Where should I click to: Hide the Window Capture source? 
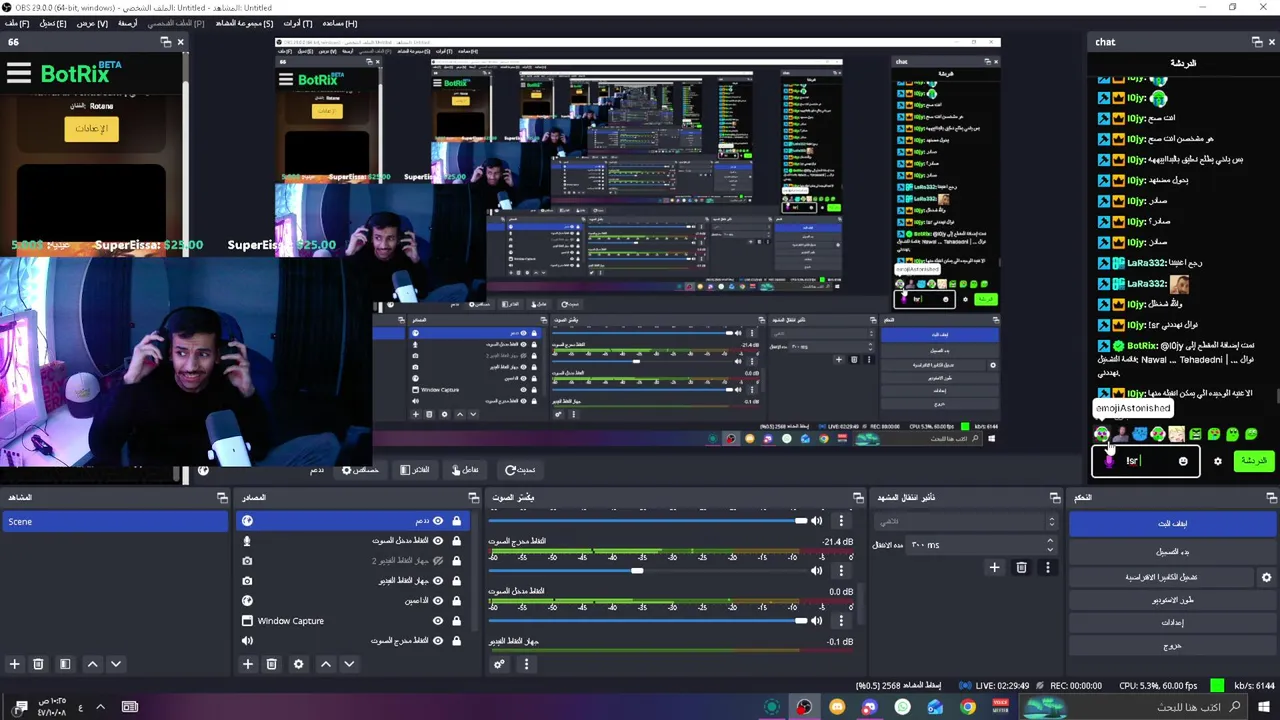point(437,621)
